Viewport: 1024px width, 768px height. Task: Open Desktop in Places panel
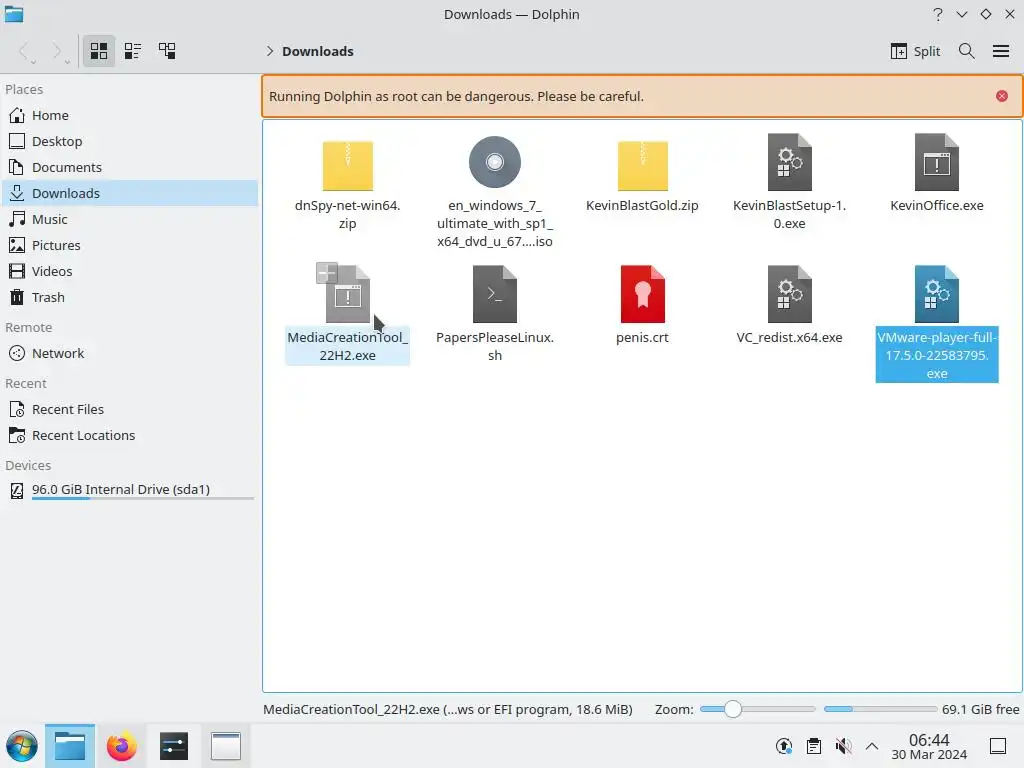[130, 141]
